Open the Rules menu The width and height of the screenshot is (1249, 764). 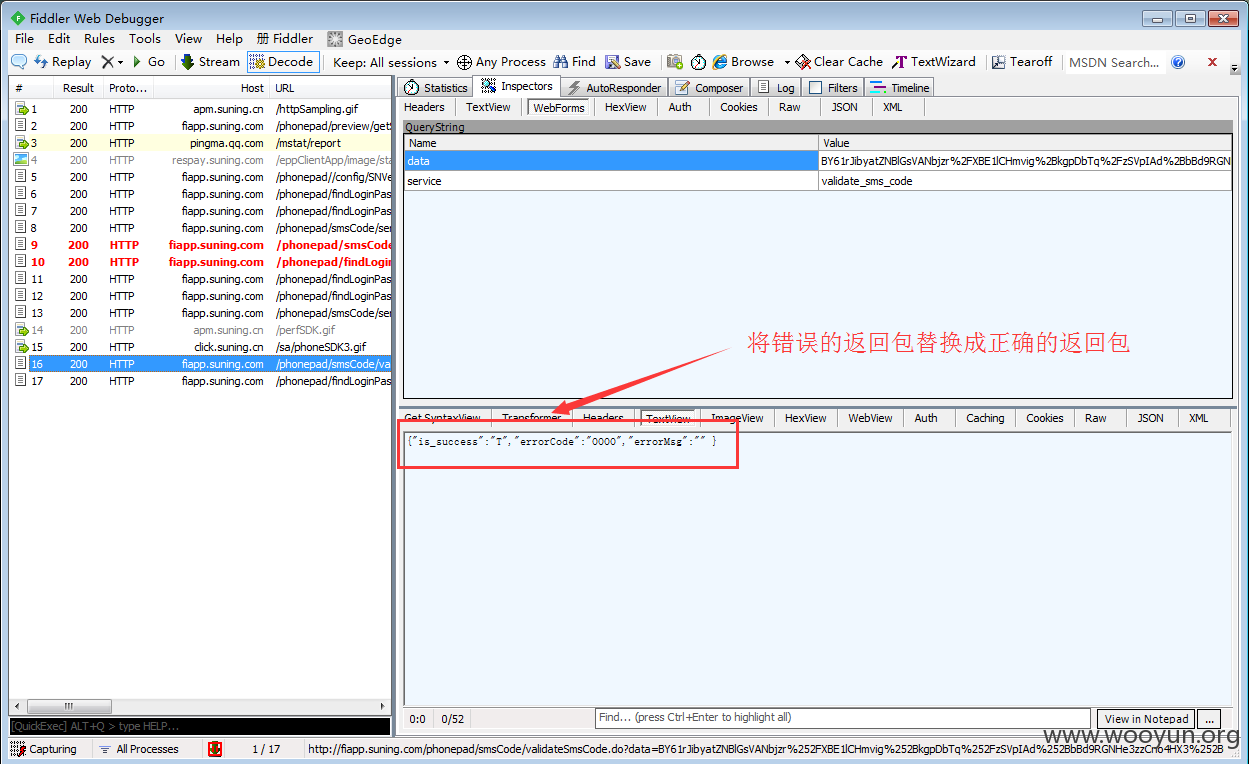(99, 39)
